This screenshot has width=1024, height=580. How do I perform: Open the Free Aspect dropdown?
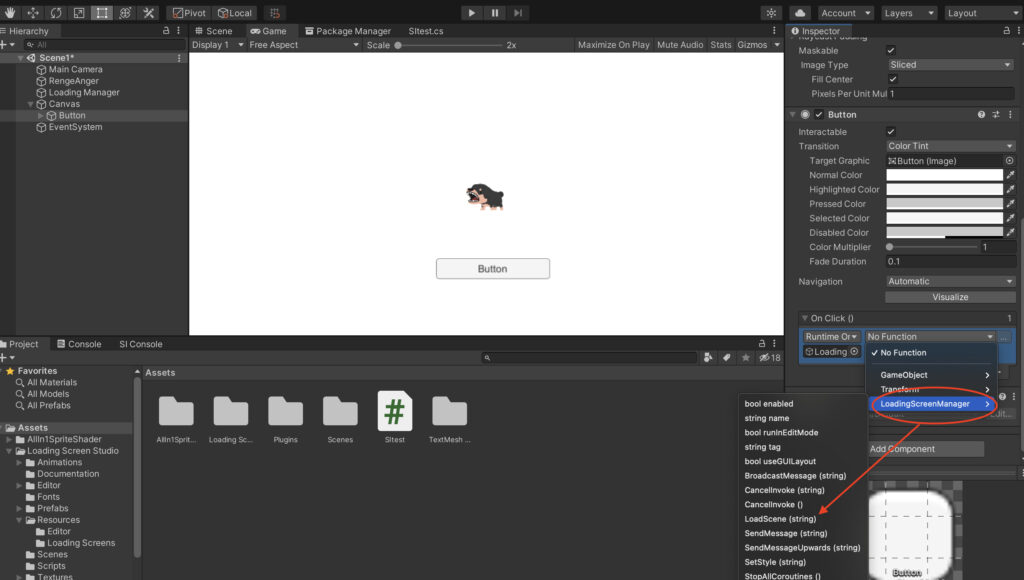point(304,45)
